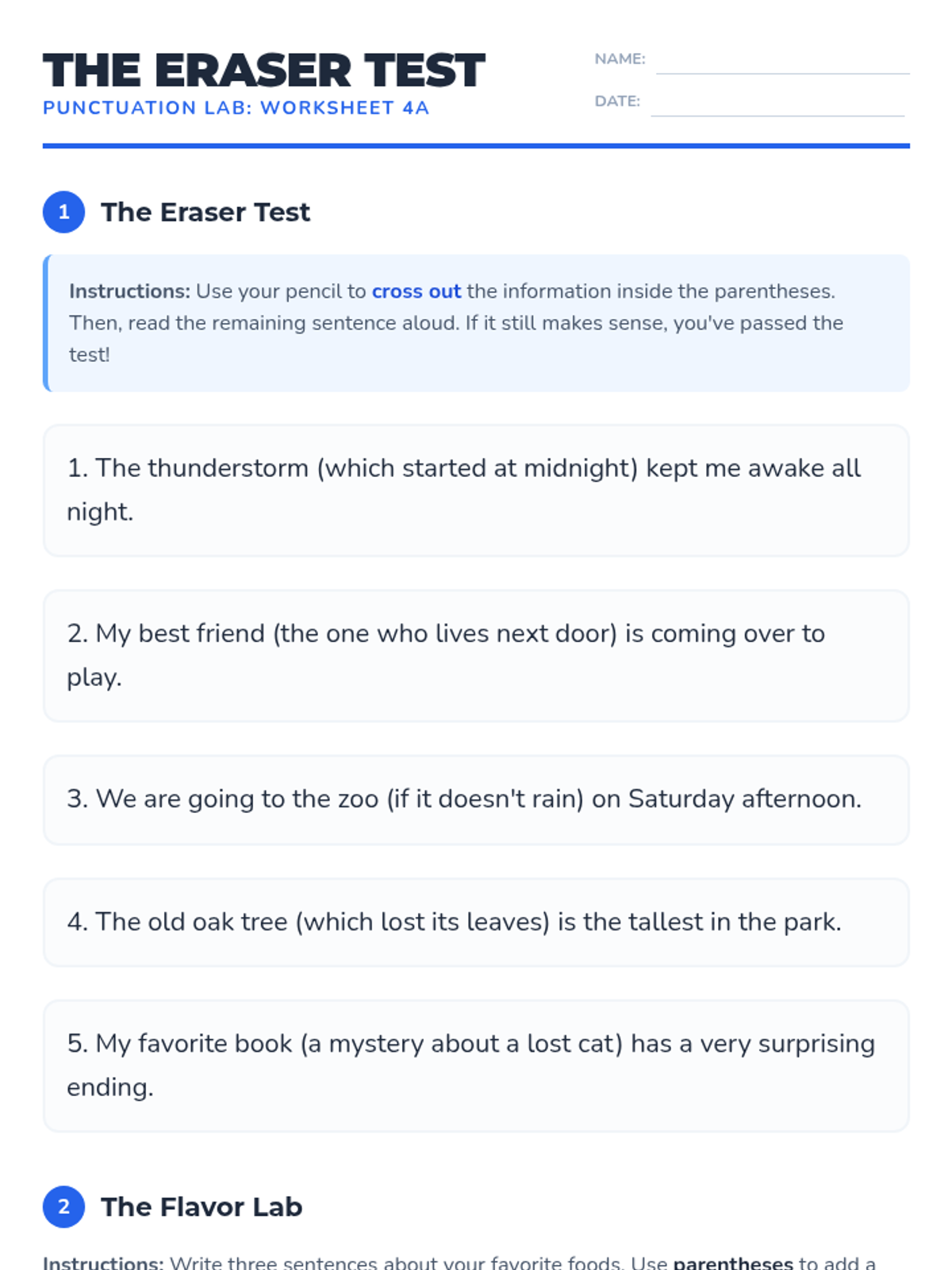This screenshot has width=952, height=1270.
Task: Select the 'THE ERASER TEST' main title
Action: pos(263,70)
